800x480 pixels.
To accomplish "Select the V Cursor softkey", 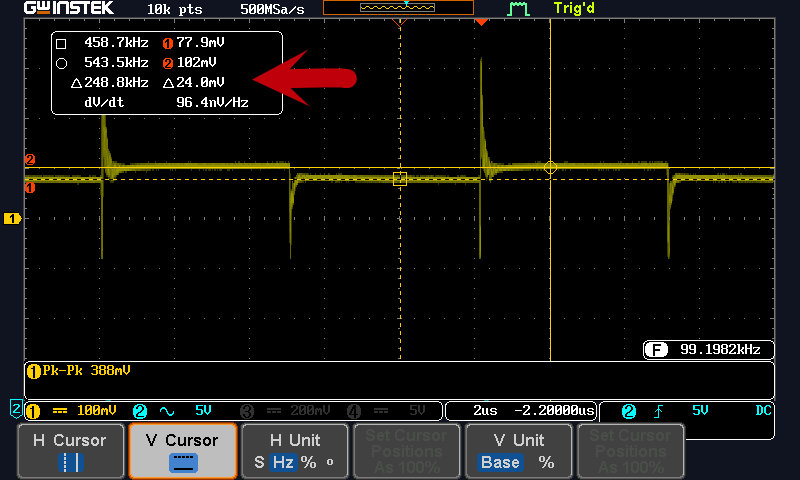I will (x=183, y=451).
